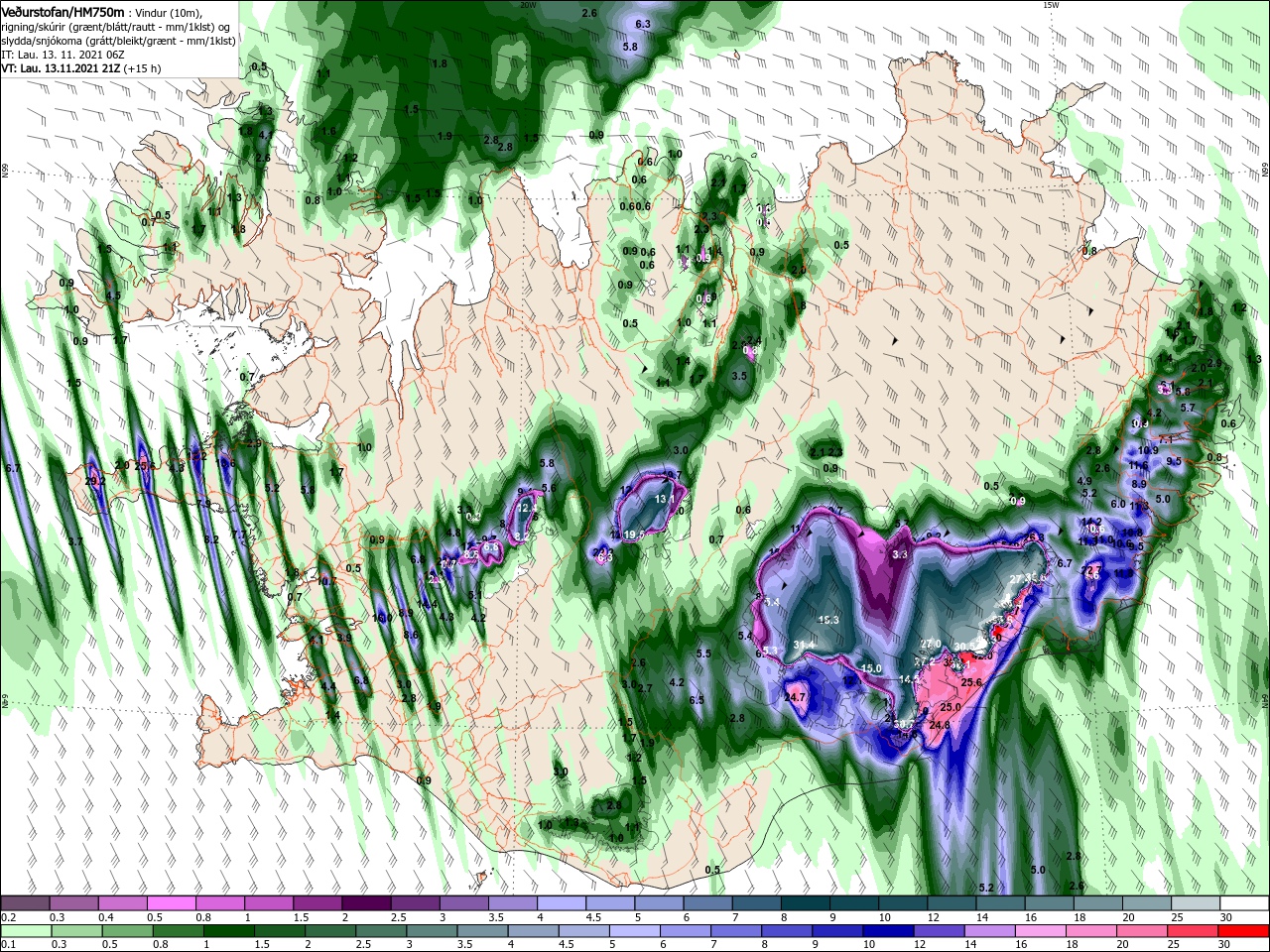Click the 20W longitude label
1270x952 pixels.
pos(528,5)
